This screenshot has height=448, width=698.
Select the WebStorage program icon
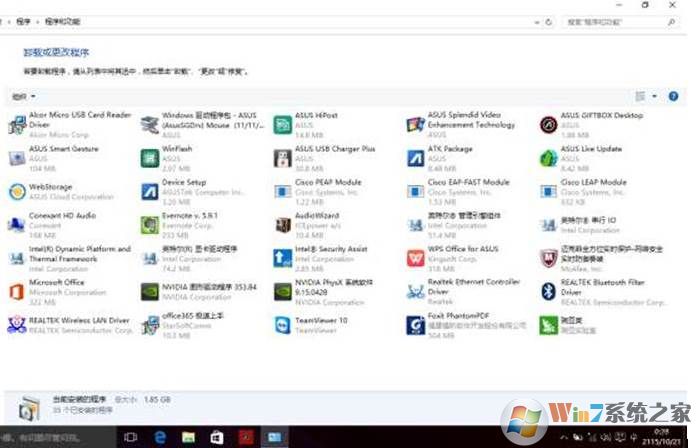coord(16,190)
